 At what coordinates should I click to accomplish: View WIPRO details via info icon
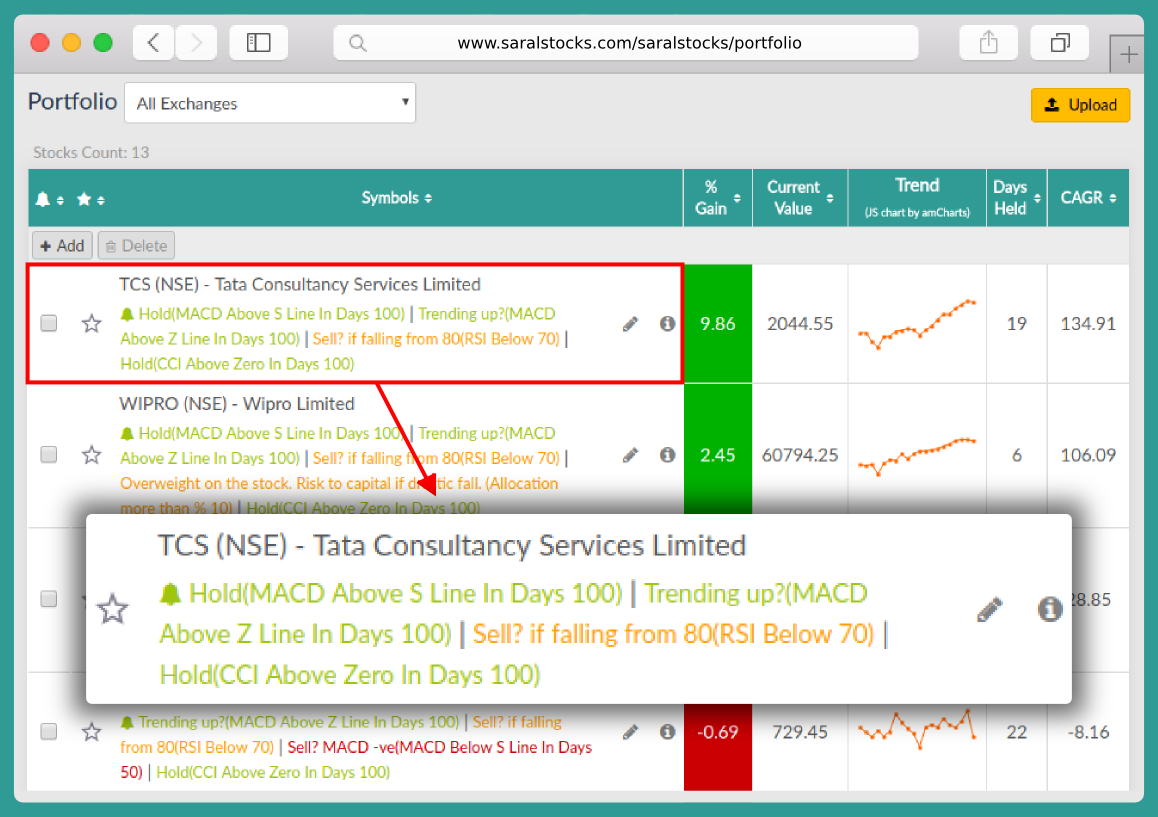point(667,455)
